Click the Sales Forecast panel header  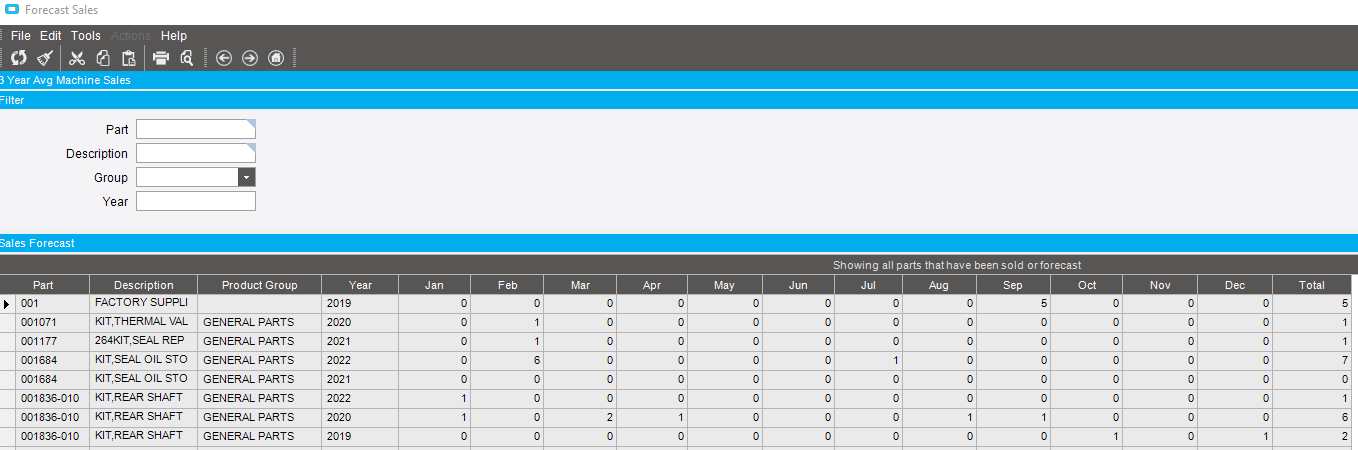[x=679, y=243]
